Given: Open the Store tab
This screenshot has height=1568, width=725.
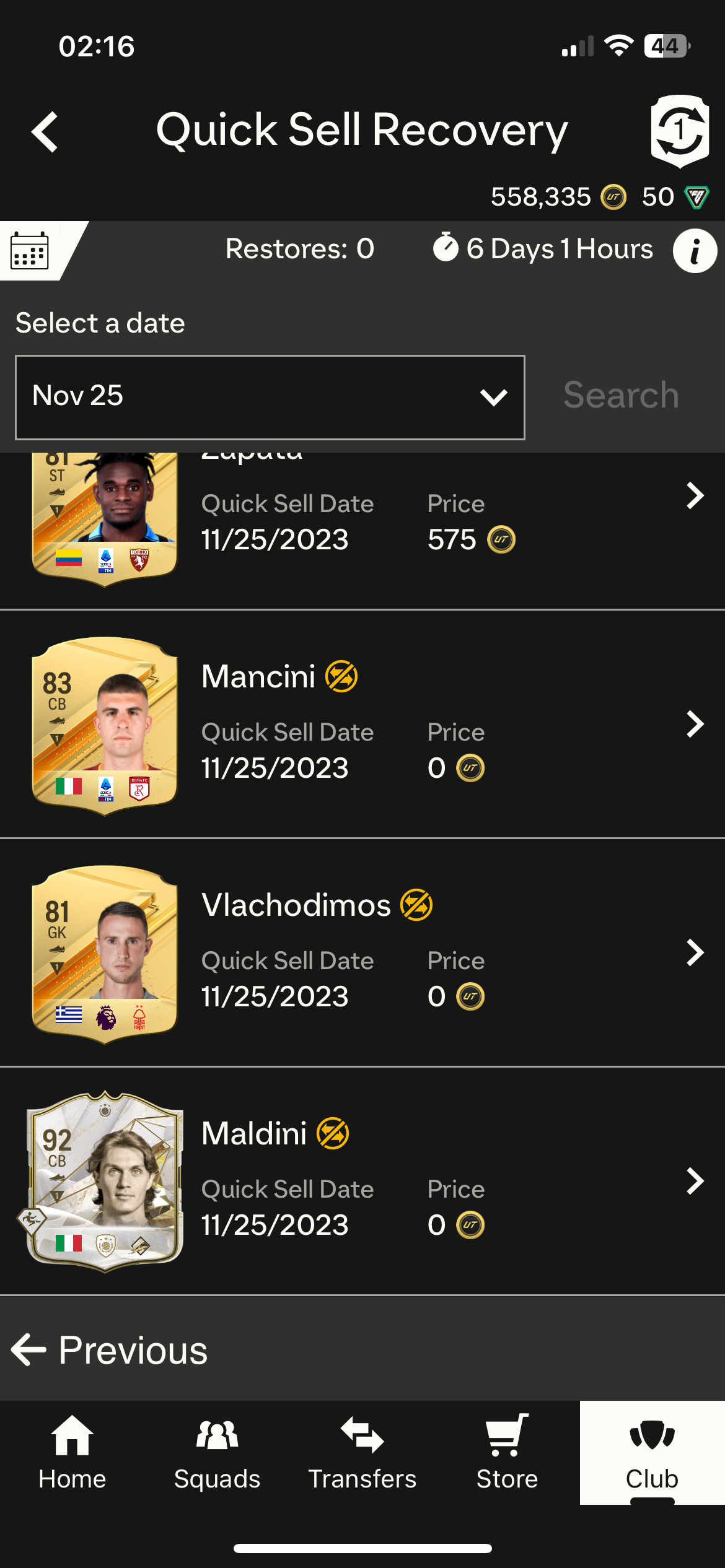Looking at the screenshot, I should pos(507,1452).
